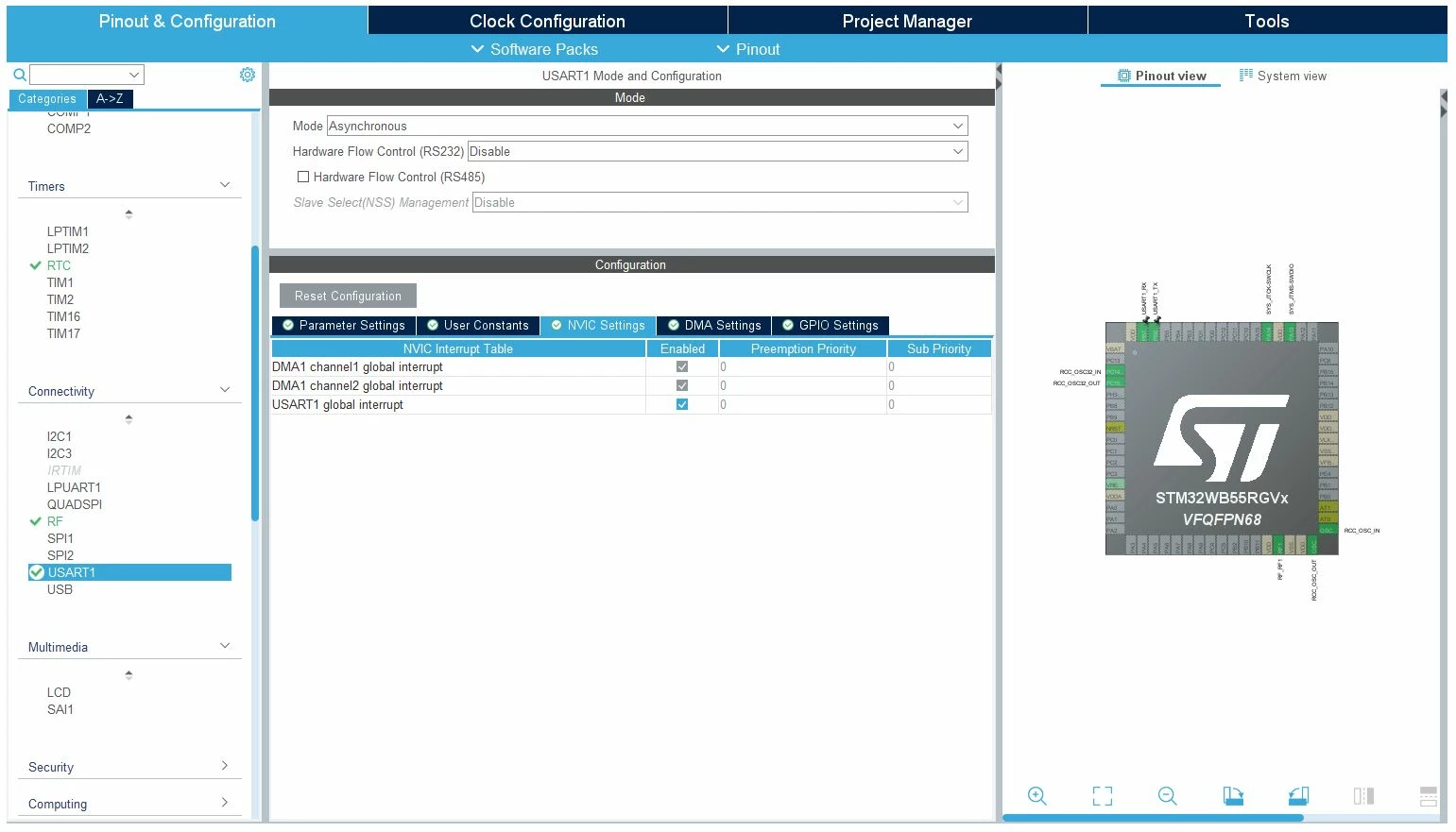Viewport: 1456px width, 832px height.
Task: Select TIM16 in the Timers list
Action: point(63,316)
